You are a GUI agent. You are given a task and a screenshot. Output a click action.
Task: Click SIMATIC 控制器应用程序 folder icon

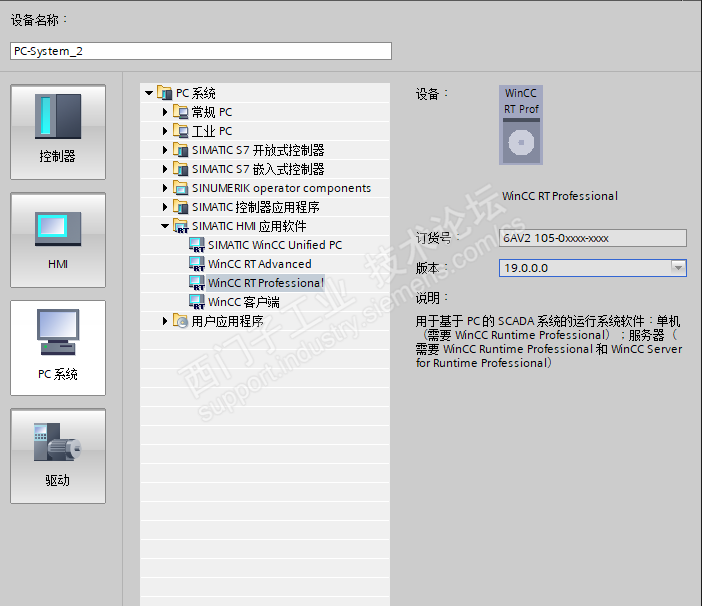181,207
